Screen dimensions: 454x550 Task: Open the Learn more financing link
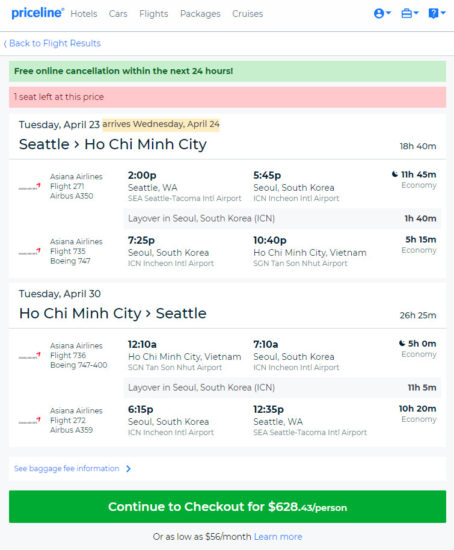278,537
